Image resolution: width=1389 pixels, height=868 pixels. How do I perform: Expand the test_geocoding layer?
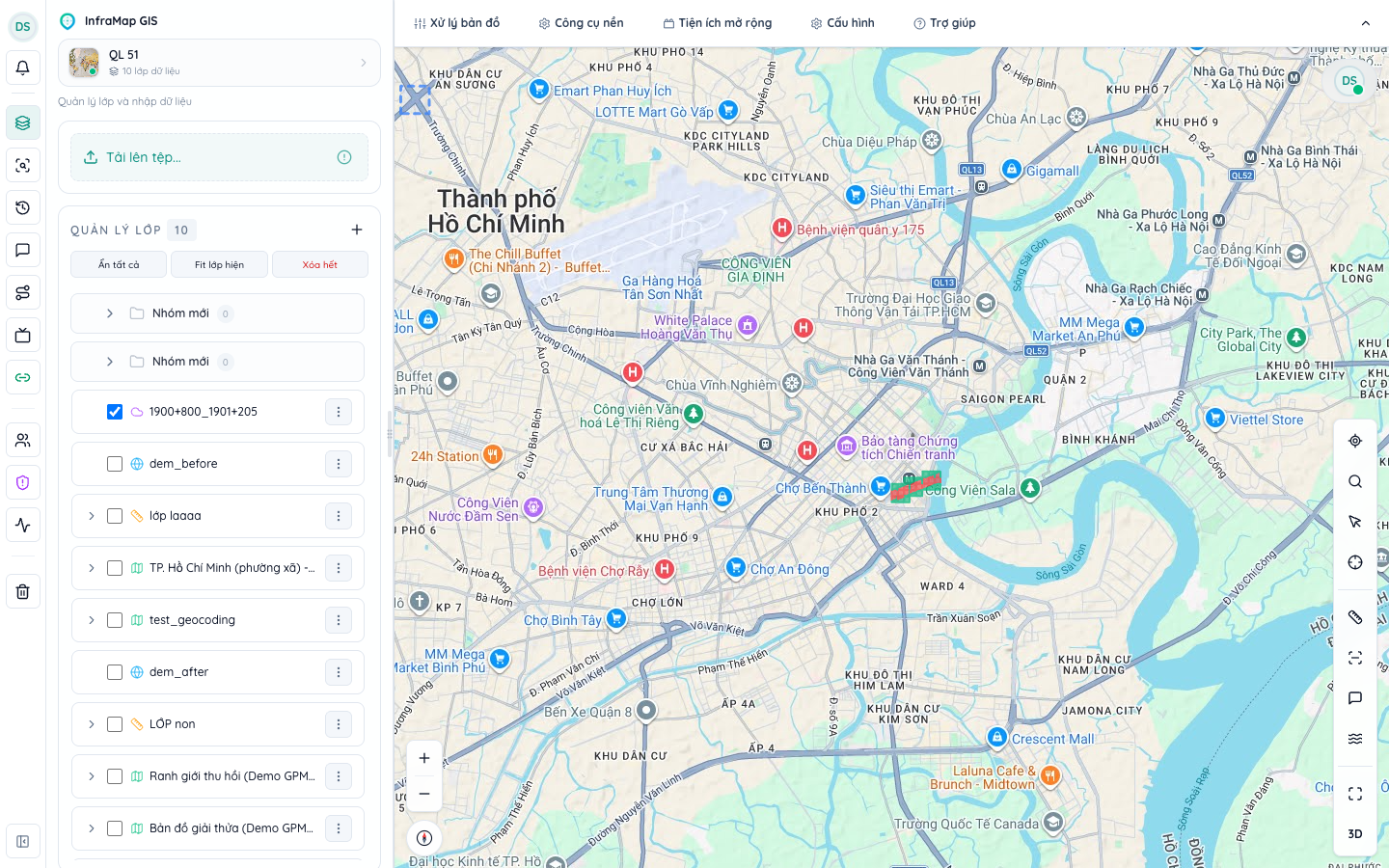(x=92, y=620)
